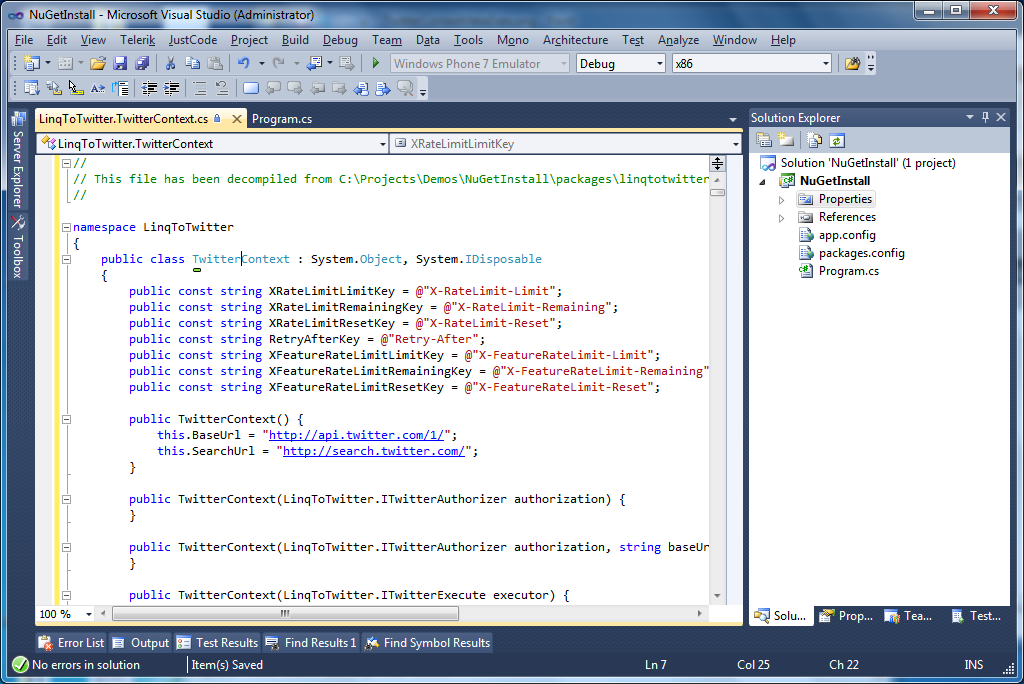
Task: Click the Undo arrow icon
Action: tap(244, 63)
